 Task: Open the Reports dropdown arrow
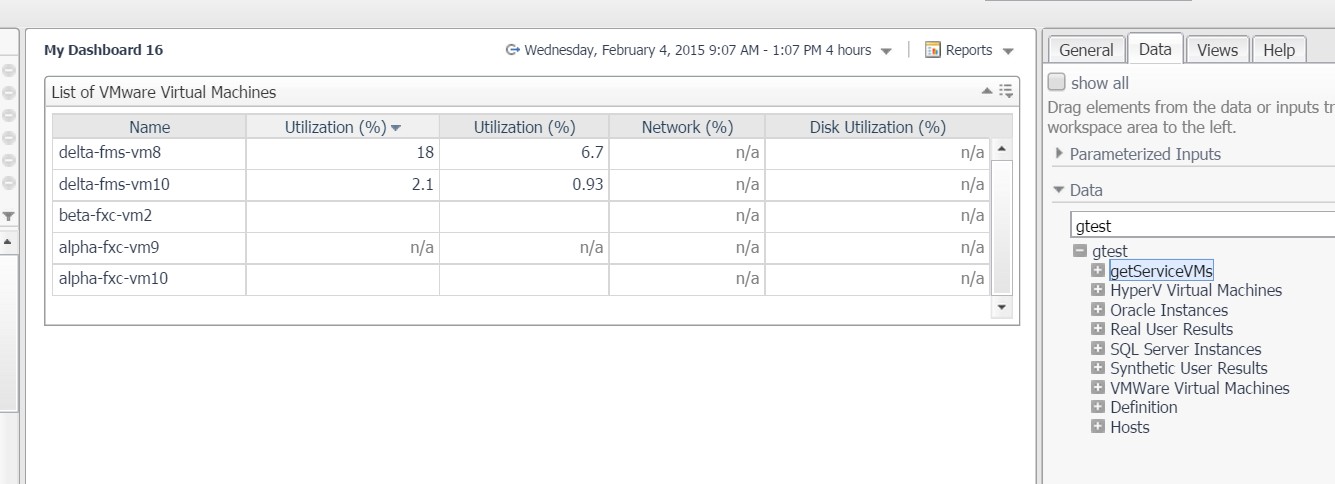(1008, 51)
